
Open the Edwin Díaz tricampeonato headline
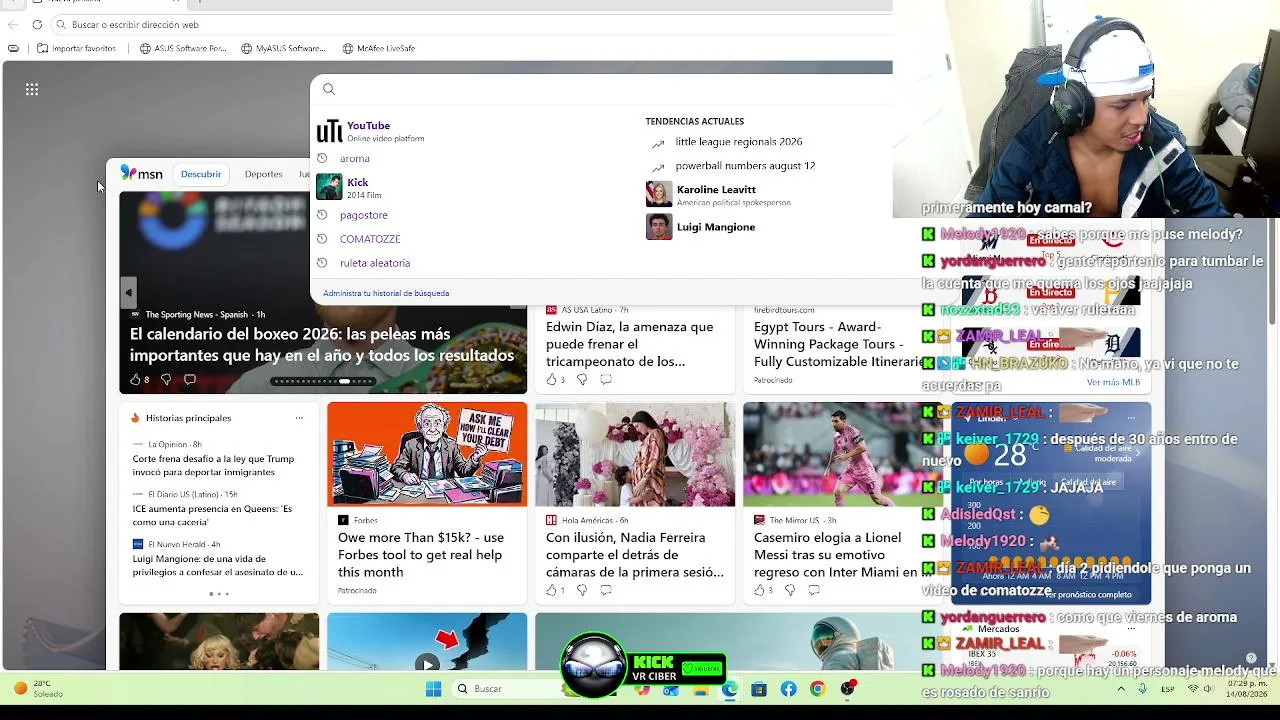(x=630, y=344)
